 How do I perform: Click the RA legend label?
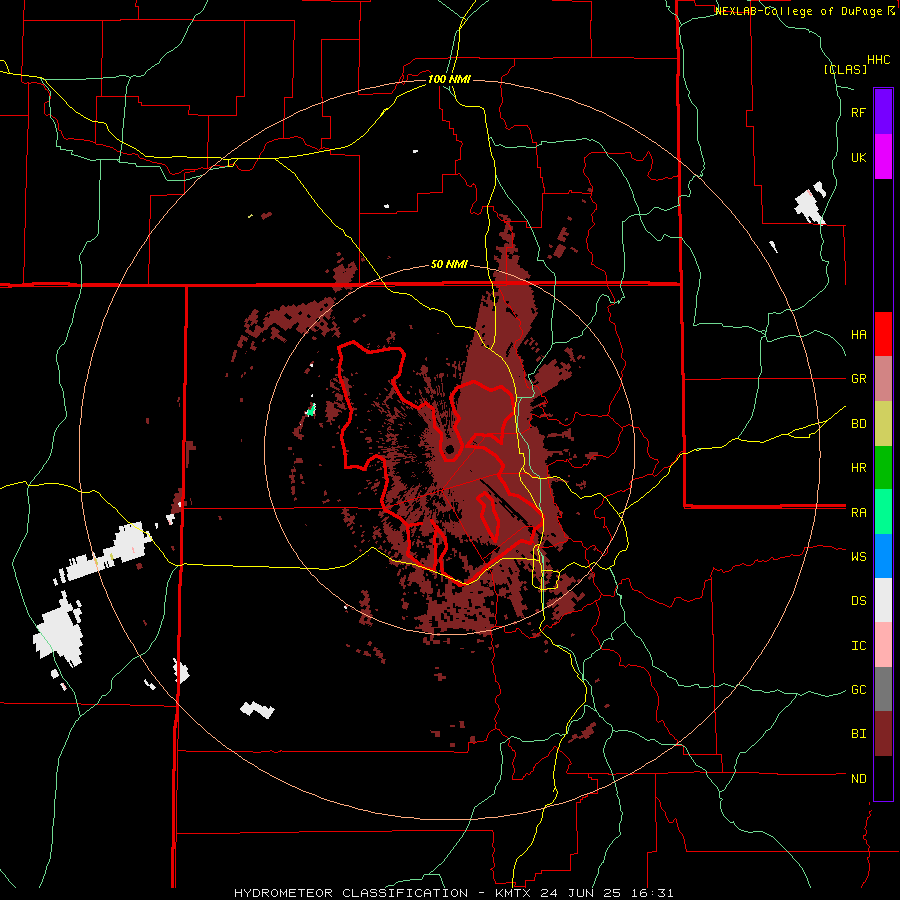click(858, 513)
